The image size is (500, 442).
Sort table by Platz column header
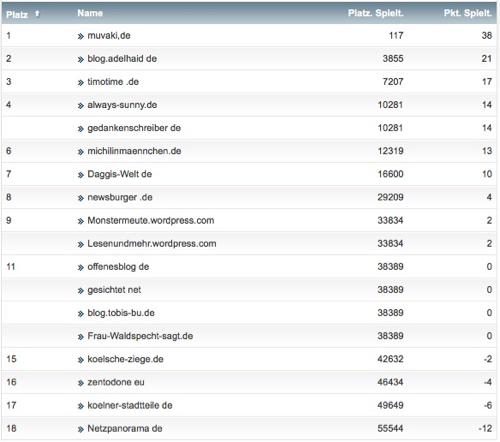point(17,15)
